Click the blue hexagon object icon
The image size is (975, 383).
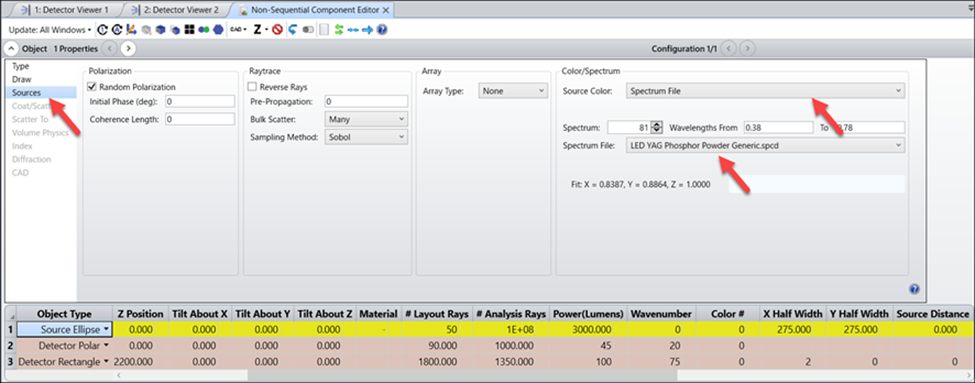coord(218,29)
